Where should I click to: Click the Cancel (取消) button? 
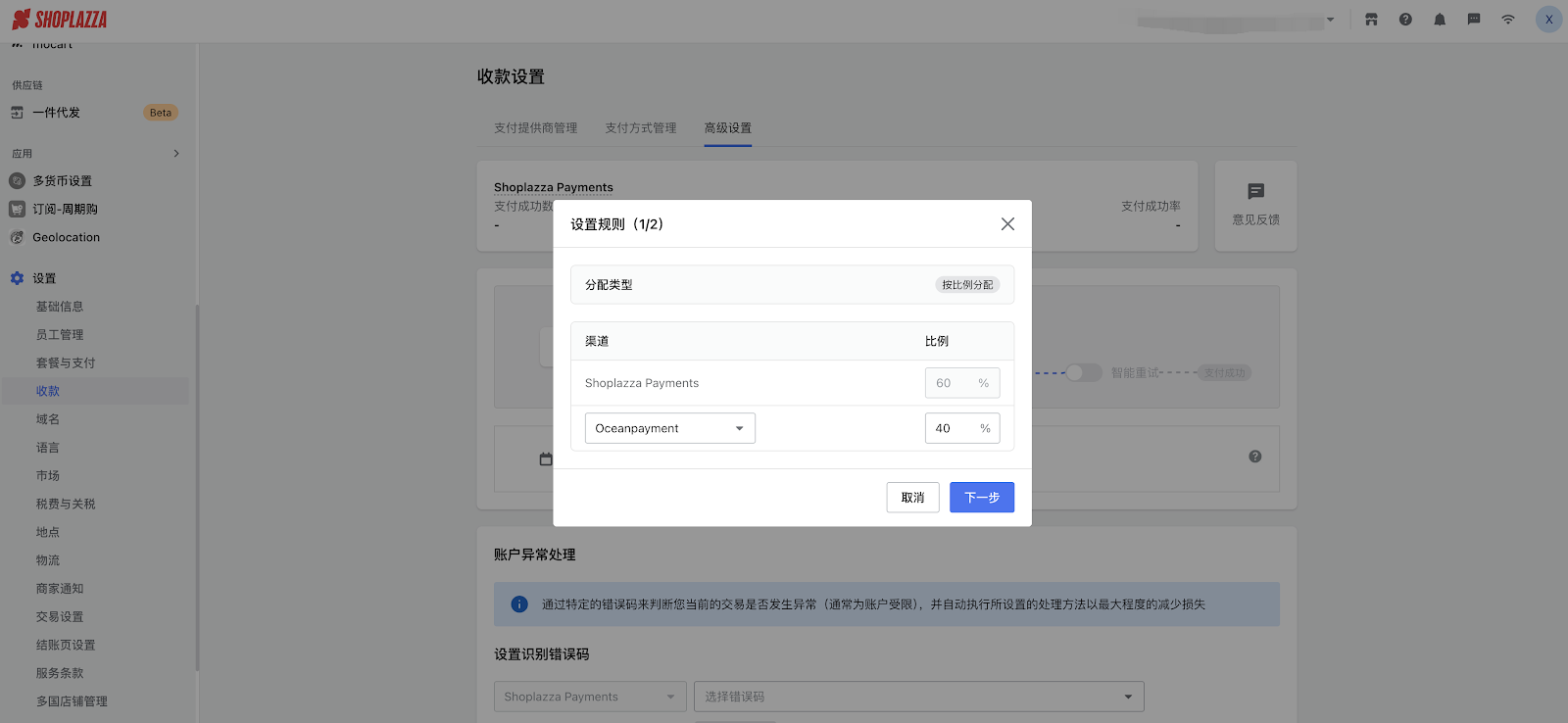(913, 498)
